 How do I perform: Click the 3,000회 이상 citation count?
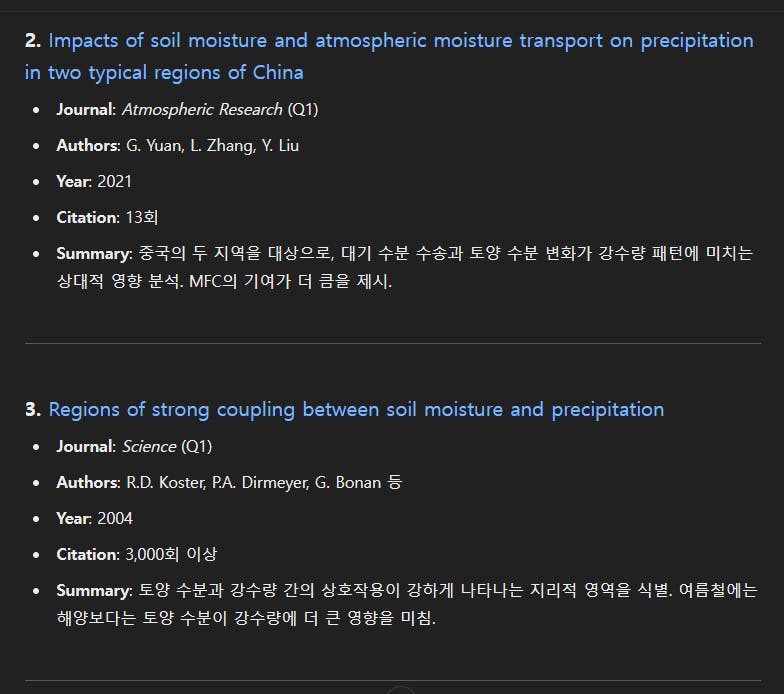(171, 554)
